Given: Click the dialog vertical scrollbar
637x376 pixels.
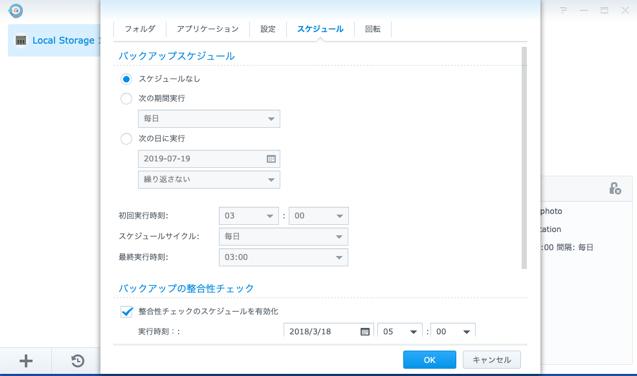Looking at the screenshot, I should [x=524, y=158].
